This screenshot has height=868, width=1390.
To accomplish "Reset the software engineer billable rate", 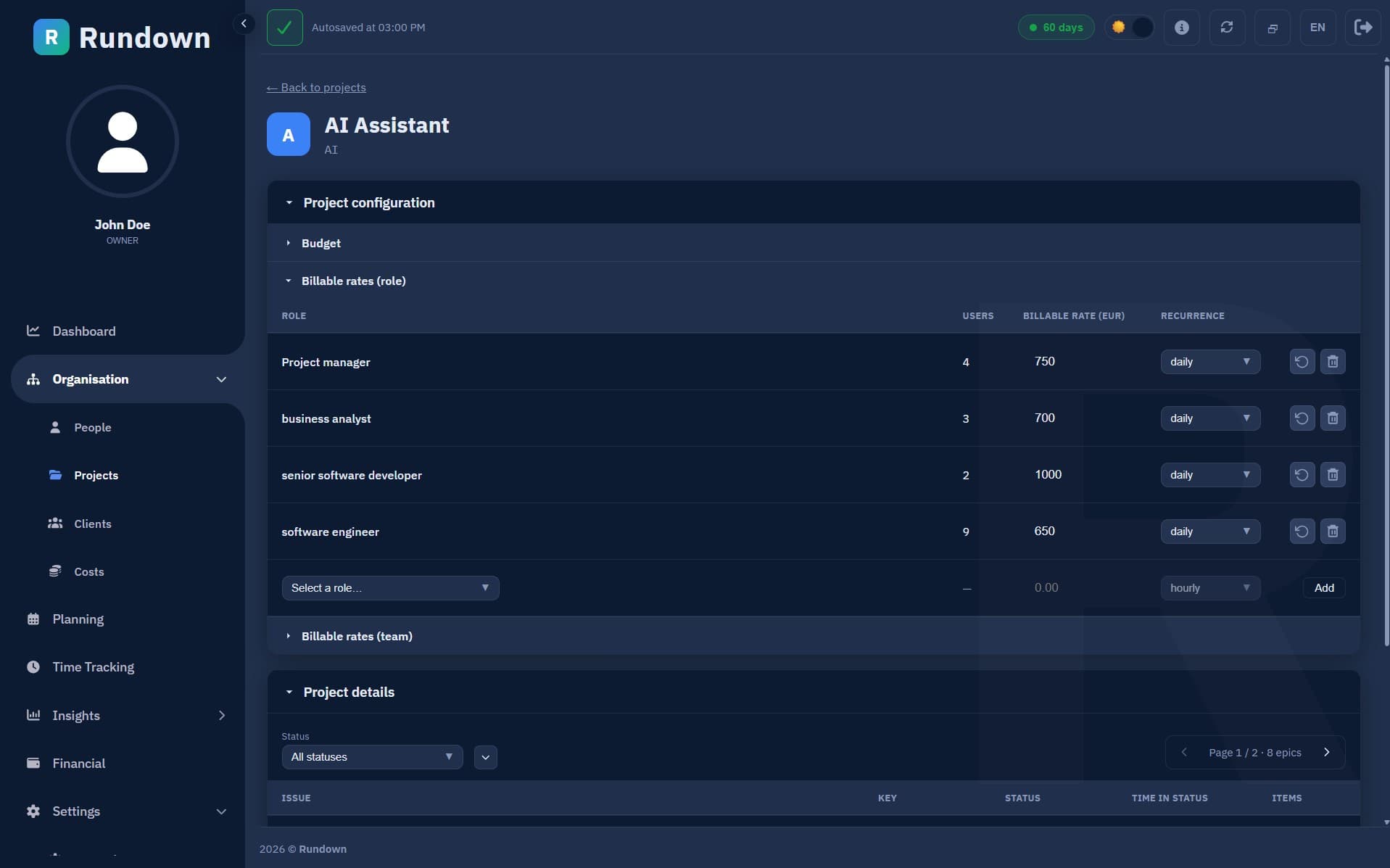I will point(1302,532).
